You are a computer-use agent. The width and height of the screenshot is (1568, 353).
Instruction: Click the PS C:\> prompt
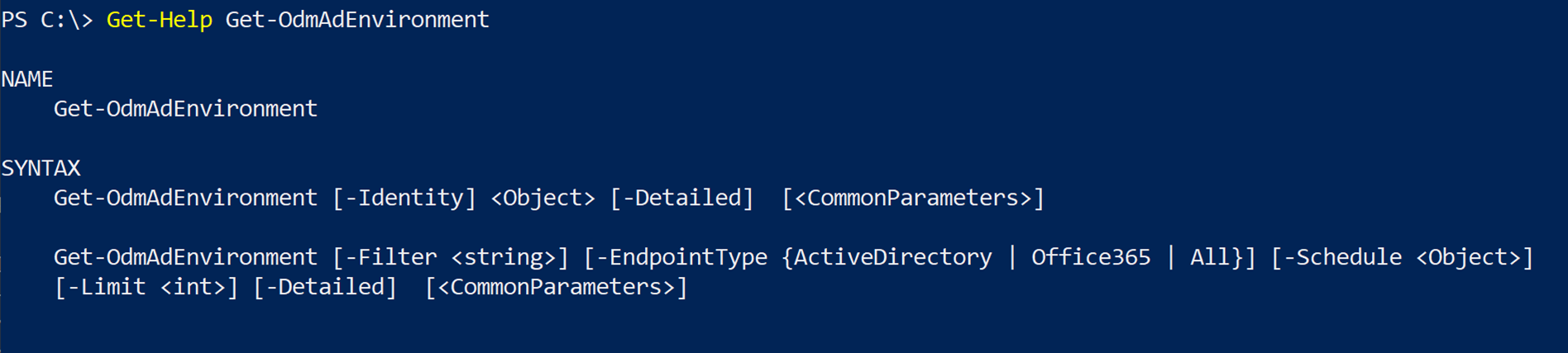coord(46,19)
